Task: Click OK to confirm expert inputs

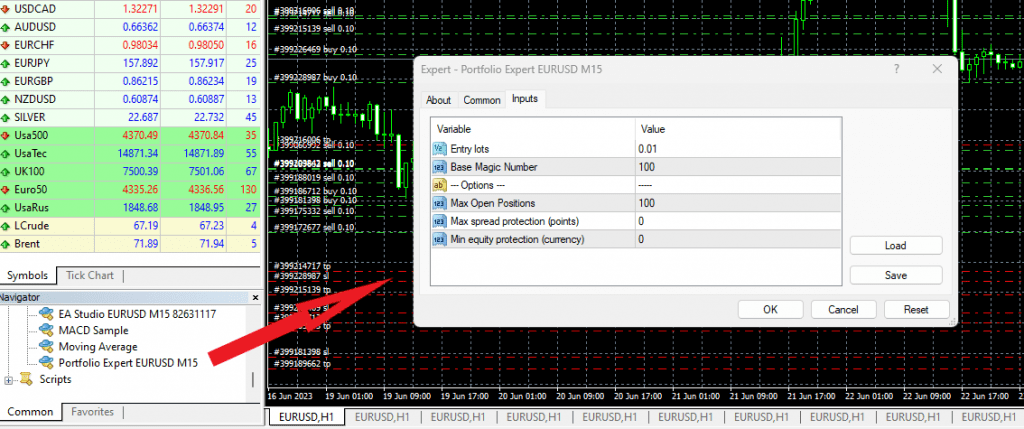Action: (771, 310)
